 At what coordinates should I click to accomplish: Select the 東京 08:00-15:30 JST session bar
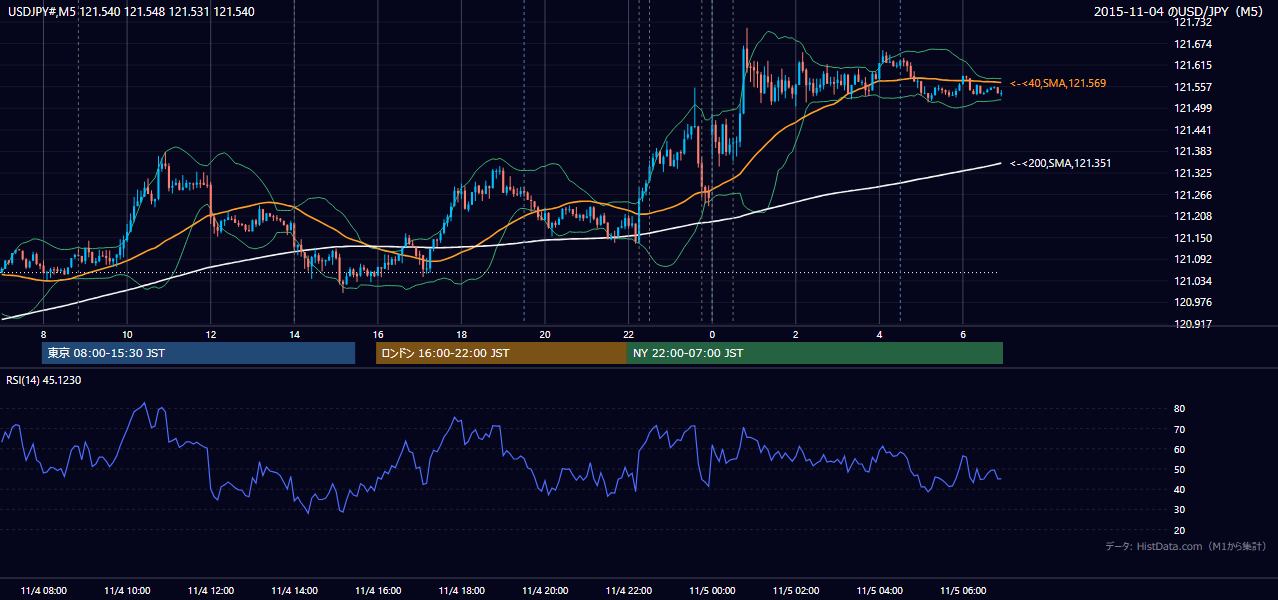(x=198, y=353)
